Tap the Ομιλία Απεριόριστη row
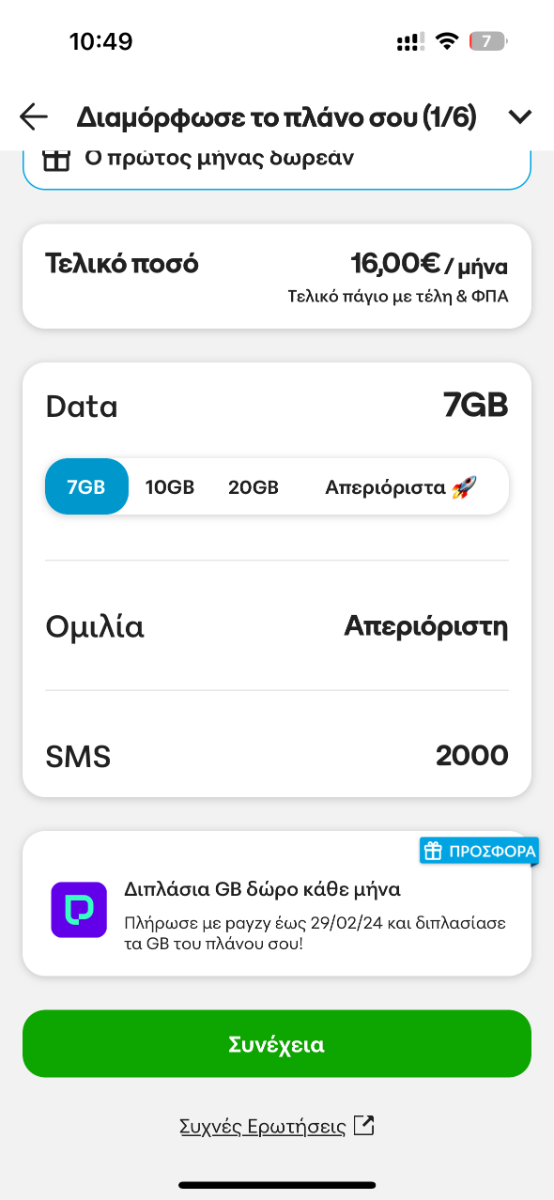Screen dimensions: 554x1200 pyautogui.click(x=277, y=627)
